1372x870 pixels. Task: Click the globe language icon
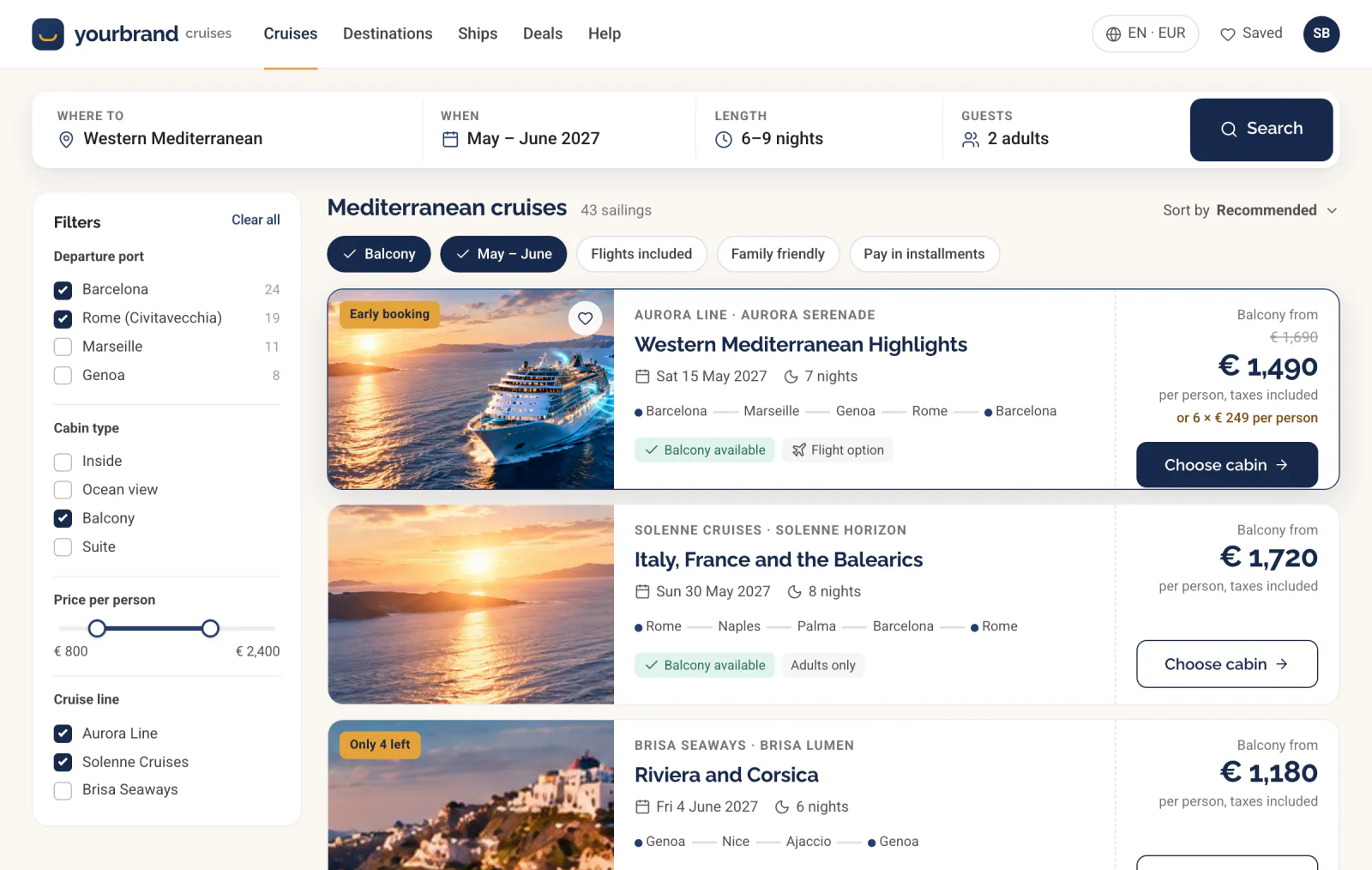[1113, 34]
